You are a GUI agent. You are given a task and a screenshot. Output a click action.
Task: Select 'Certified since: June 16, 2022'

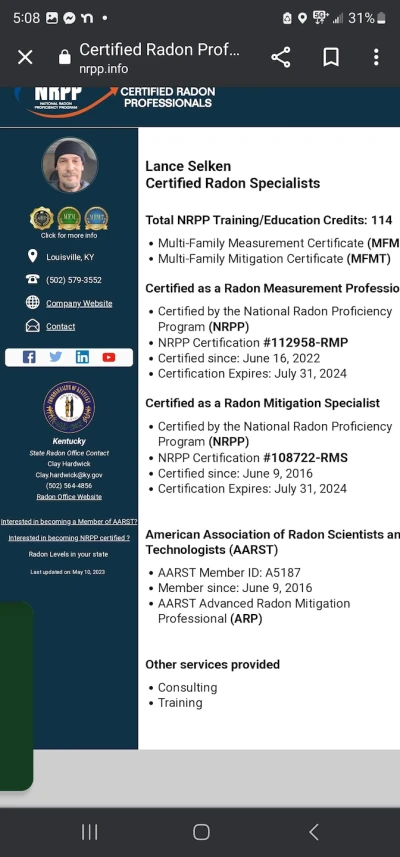click(239, 359)
